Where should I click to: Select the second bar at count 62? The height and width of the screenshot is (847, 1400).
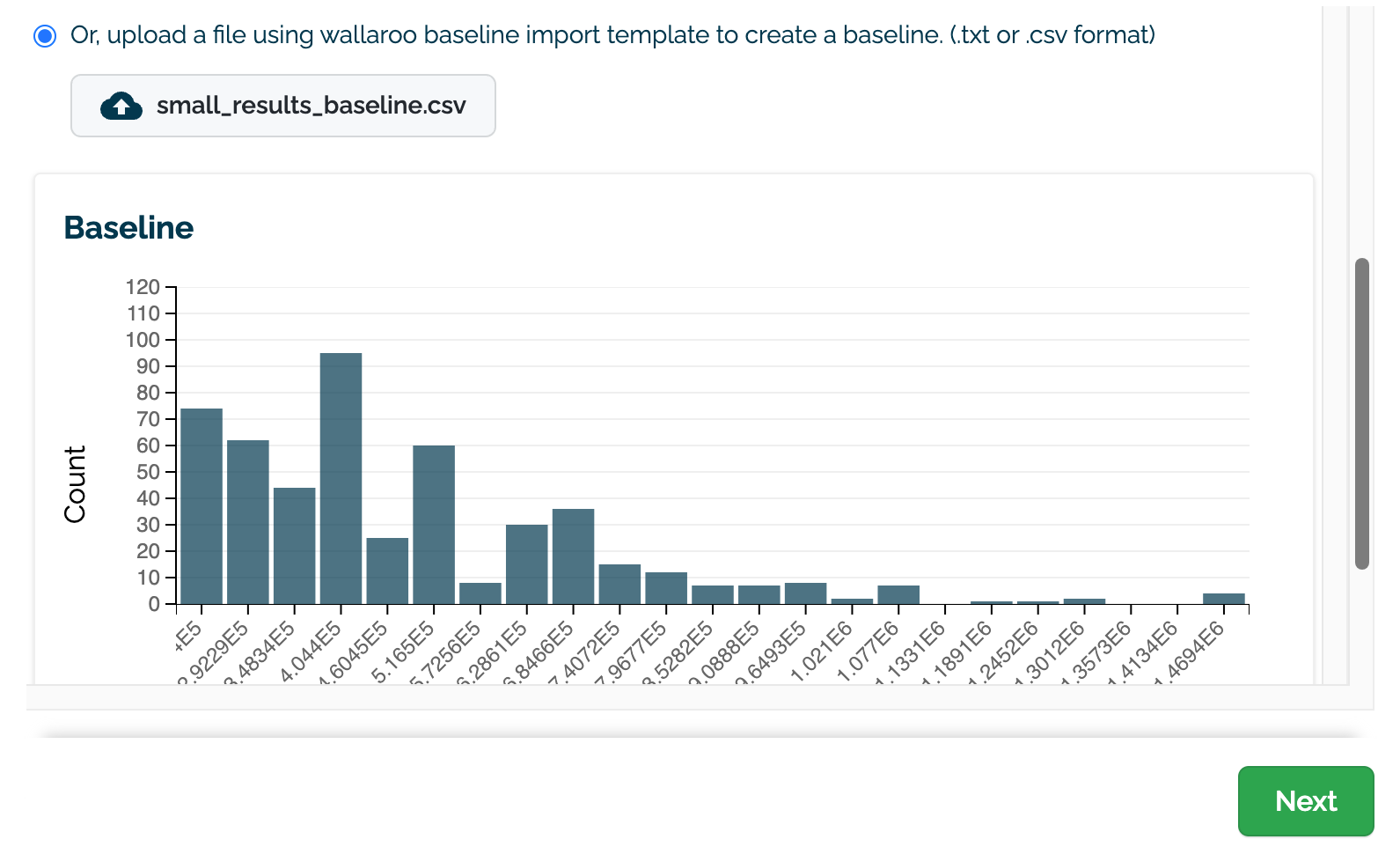[x=248, y=522]
